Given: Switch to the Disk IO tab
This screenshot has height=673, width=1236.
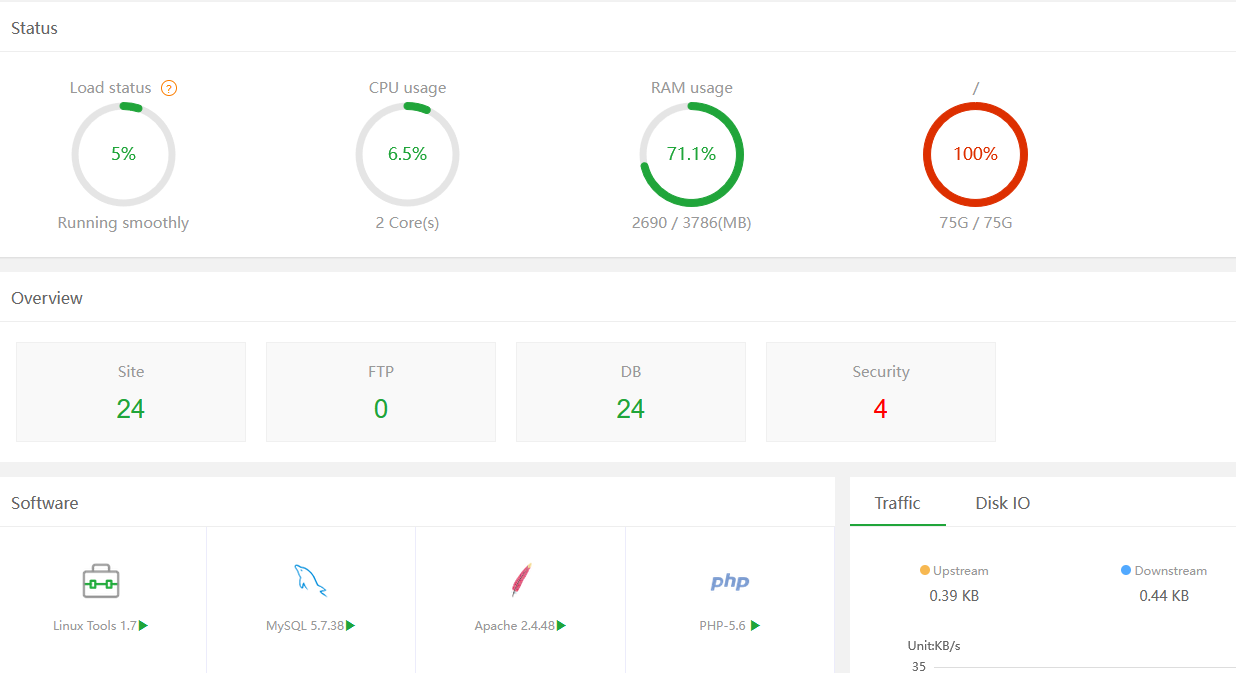Looking at the screenshot, I should click(x=1003, y=503).
